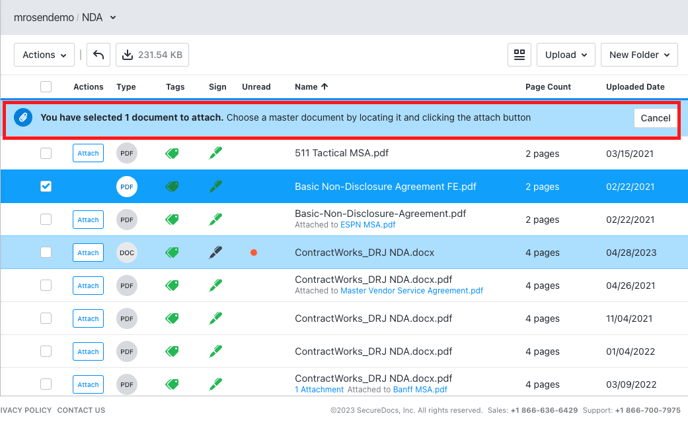Uncheck Basic Non-Disclosure Agreement FE.pdf checkbox
This screenshot has height=422, width=688.
(46, 186)
